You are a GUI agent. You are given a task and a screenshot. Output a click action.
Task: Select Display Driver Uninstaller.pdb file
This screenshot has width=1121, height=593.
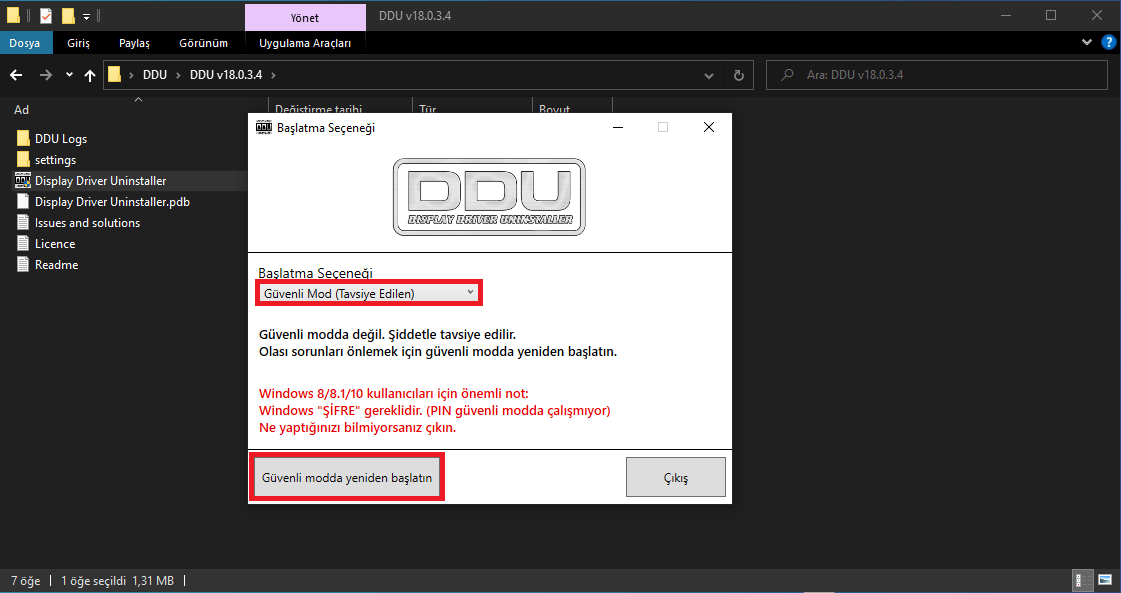pos(112,202)
